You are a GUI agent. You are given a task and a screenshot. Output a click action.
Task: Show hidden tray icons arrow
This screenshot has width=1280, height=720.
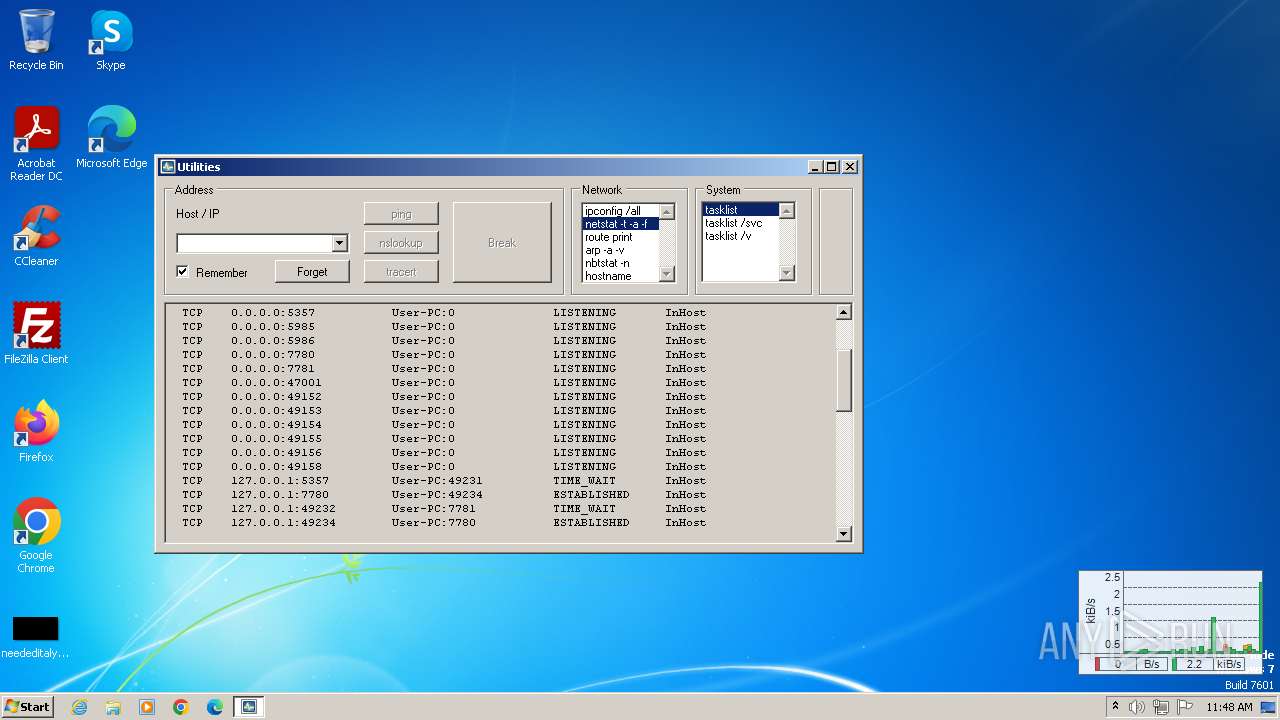1115,707
